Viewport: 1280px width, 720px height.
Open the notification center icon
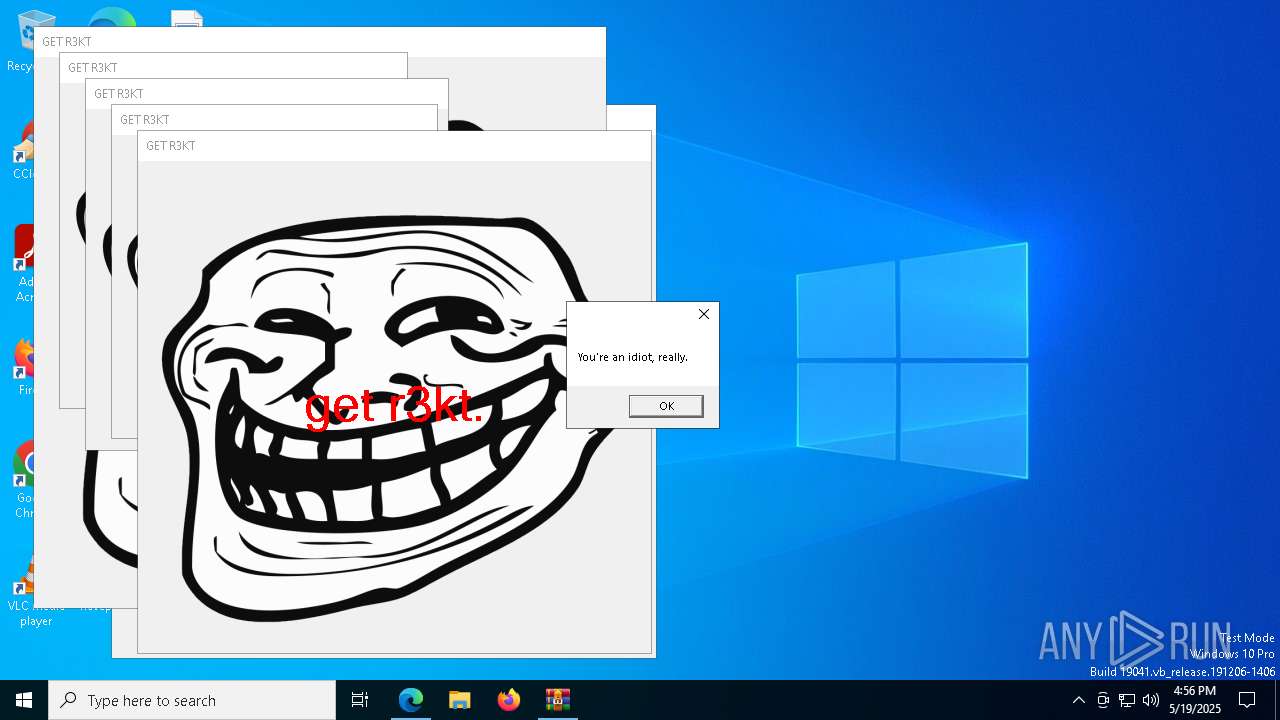(1247, 700)
